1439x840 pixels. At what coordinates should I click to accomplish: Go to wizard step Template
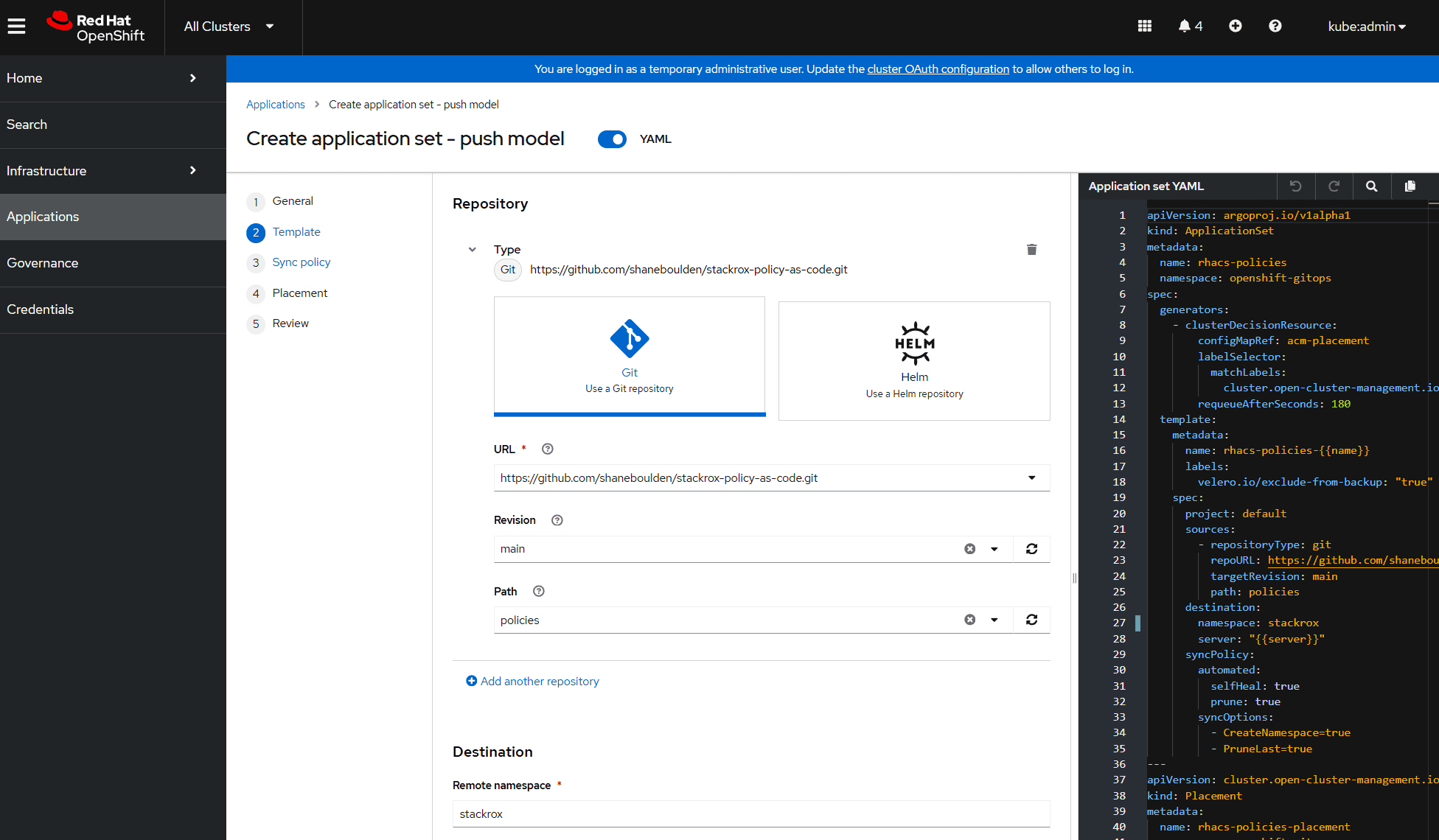pyautogui.click(x=296, y=232)
